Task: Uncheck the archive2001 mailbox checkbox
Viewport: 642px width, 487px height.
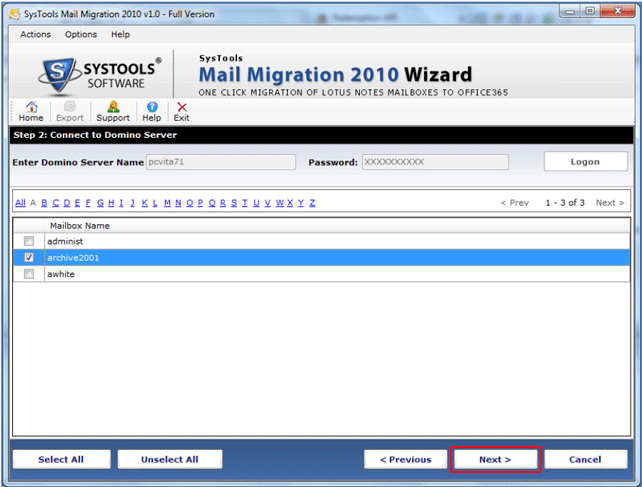Action: point(29,257)
